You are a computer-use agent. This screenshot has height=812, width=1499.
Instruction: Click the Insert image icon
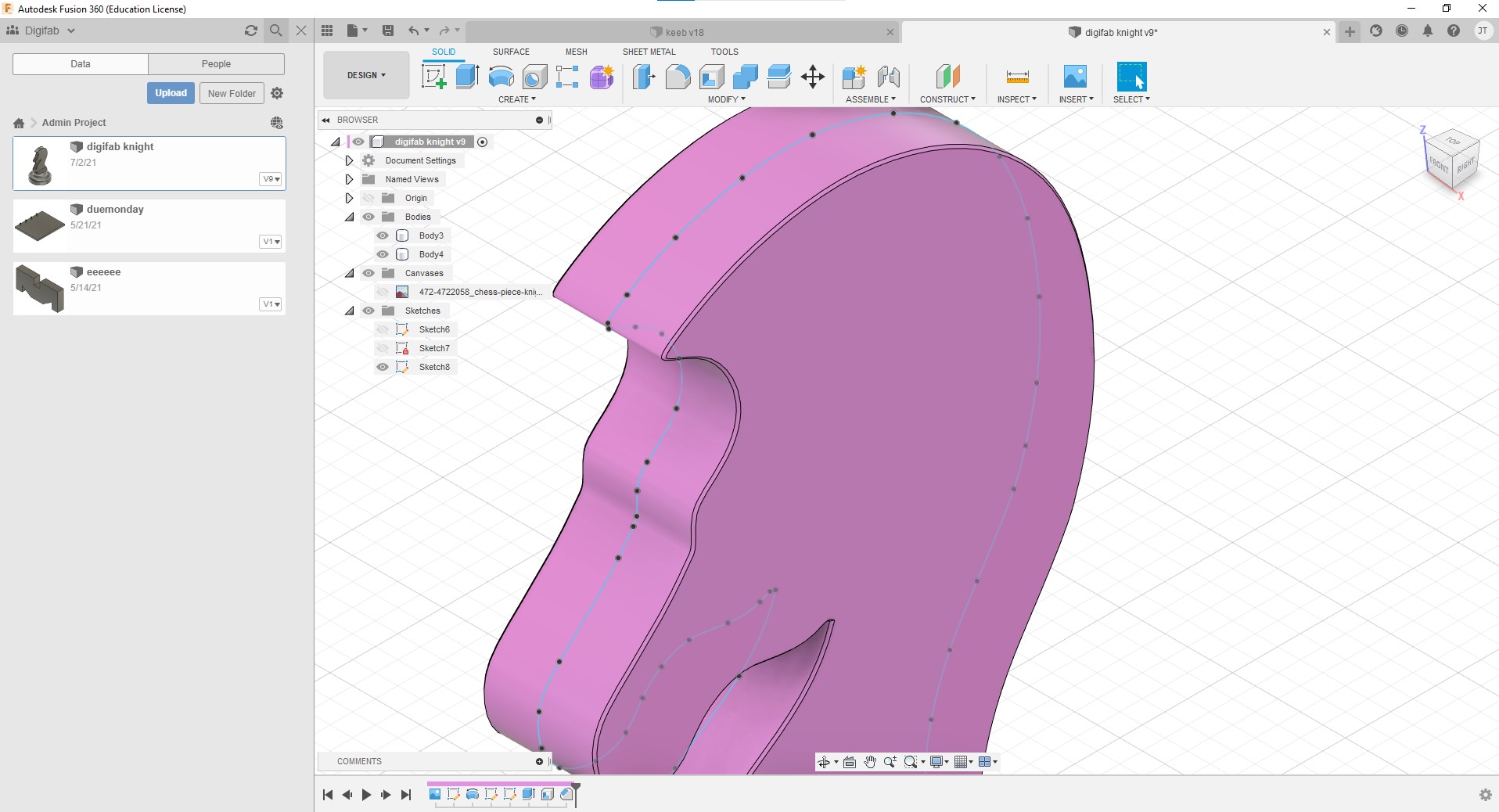pos(1075,77)
